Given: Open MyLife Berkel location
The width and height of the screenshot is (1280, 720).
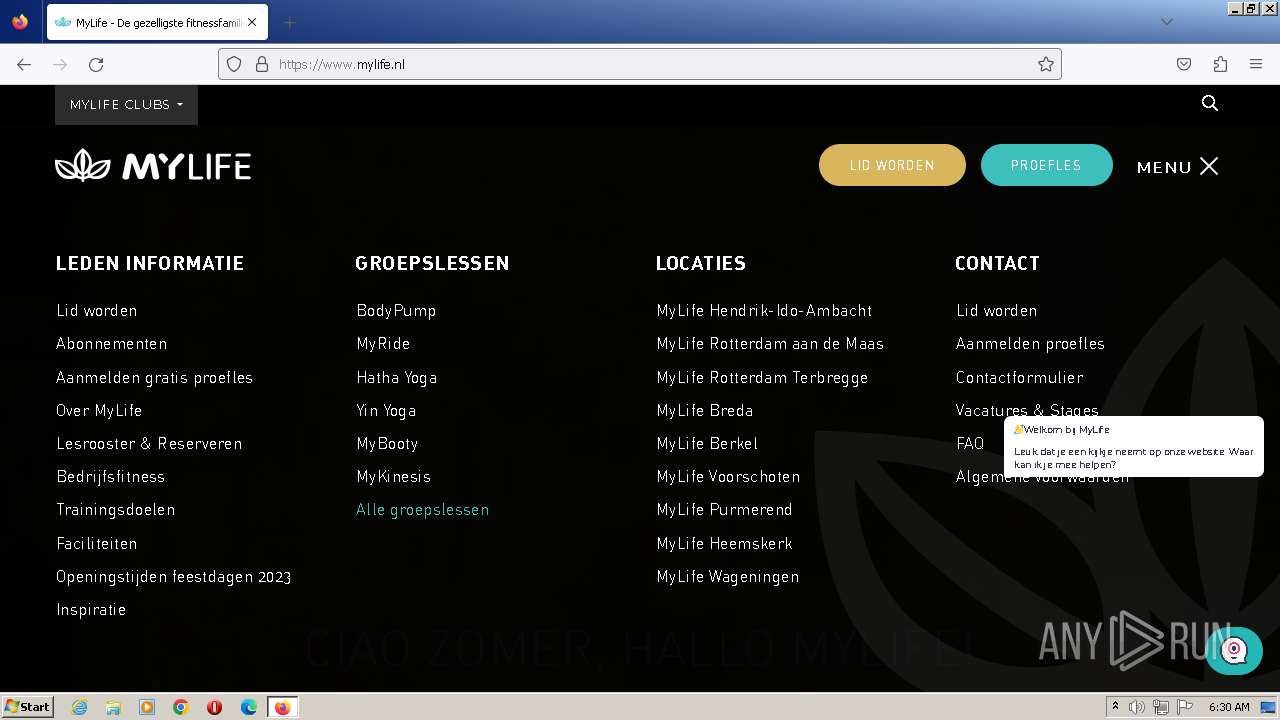Looking at the screenshot, I should click(707, 444).
